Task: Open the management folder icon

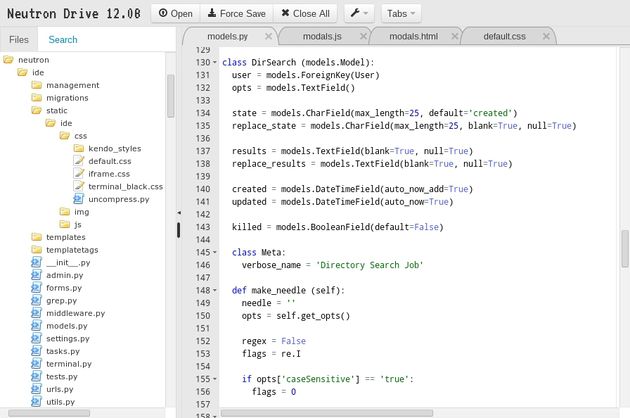Action: tap(37, 85)
